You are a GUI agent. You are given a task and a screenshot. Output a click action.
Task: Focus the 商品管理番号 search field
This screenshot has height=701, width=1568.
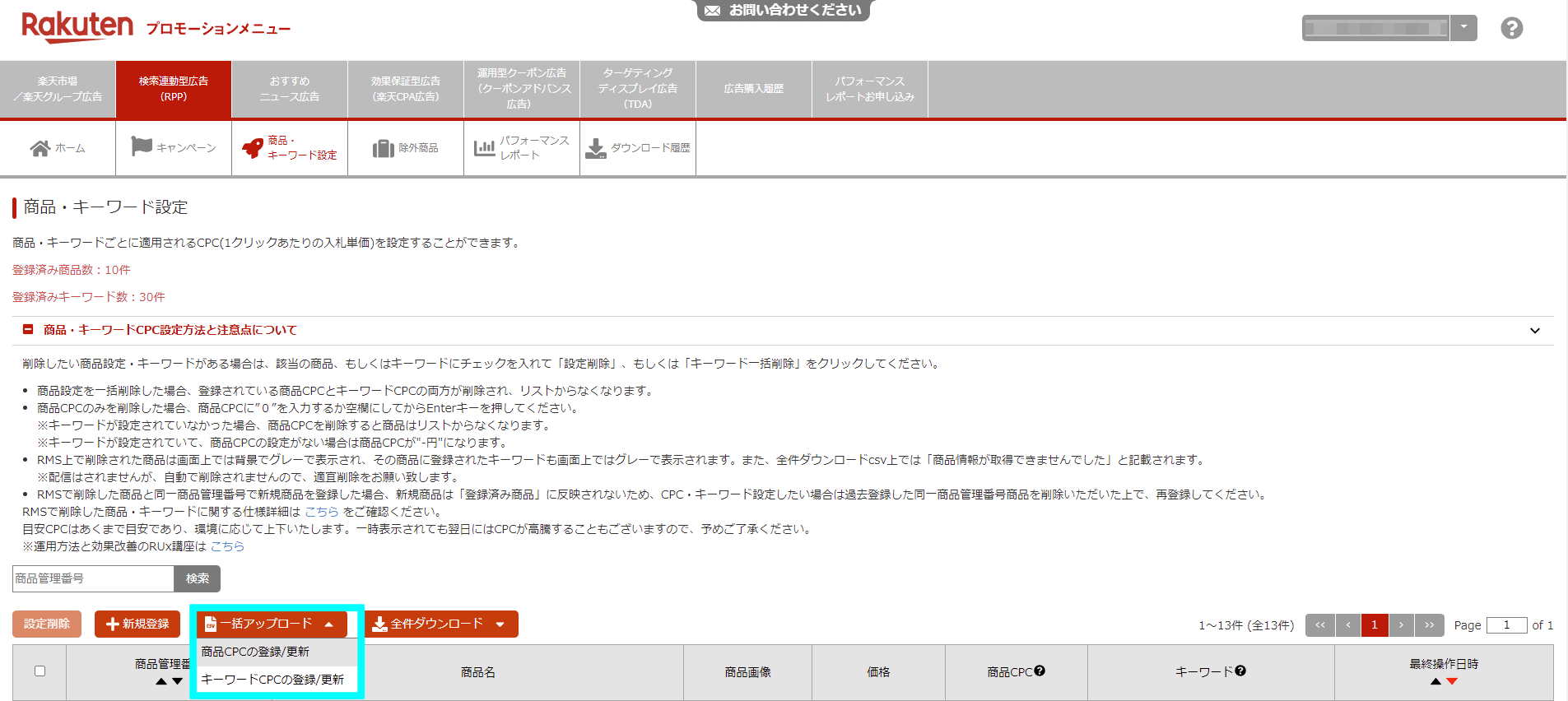coord(93,578)
